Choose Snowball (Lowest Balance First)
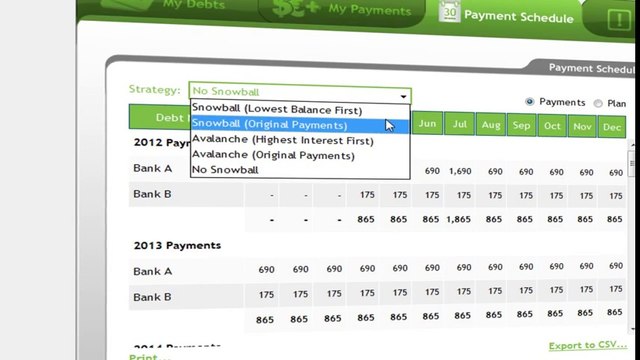 [x=300, y=109]
